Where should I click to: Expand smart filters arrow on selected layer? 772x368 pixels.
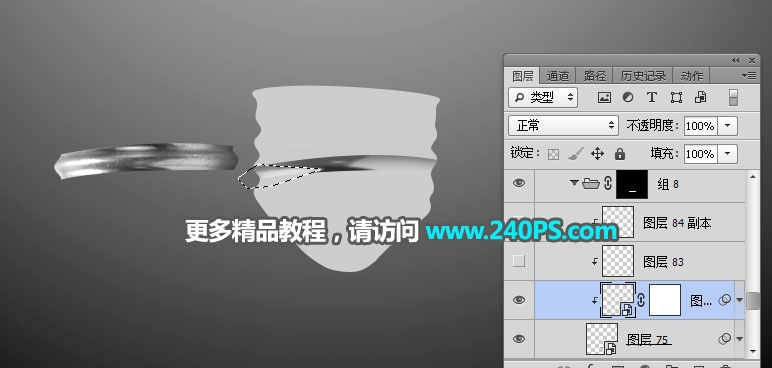click(740, 300)
